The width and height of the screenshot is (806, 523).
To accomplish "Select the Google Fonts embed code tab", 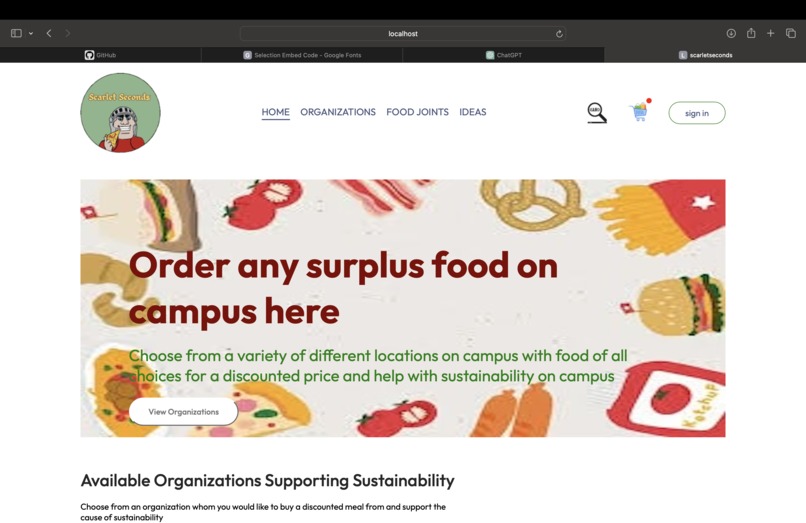I will tap(302, 55).
